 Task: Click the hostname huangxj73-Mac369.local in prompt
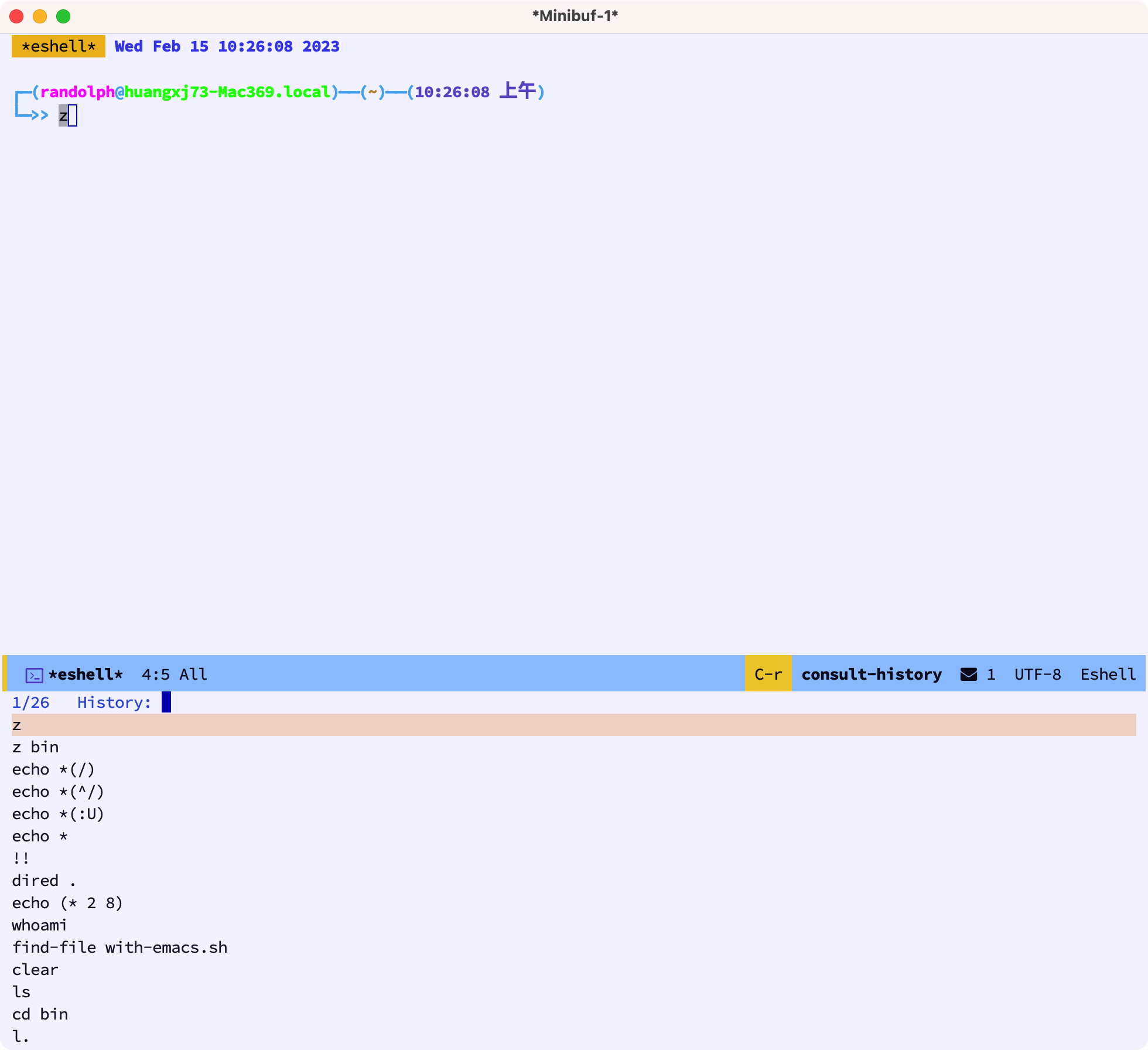pyautogui.click(x=227, y=92)
